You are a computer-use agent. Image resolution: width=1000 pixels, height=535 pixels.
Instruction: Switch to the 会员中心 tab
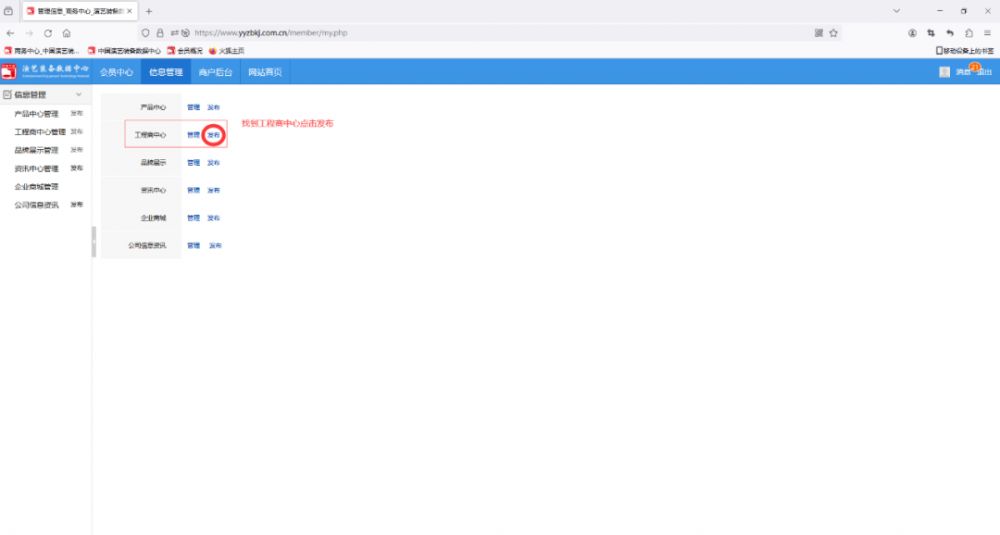pos(116,72)
